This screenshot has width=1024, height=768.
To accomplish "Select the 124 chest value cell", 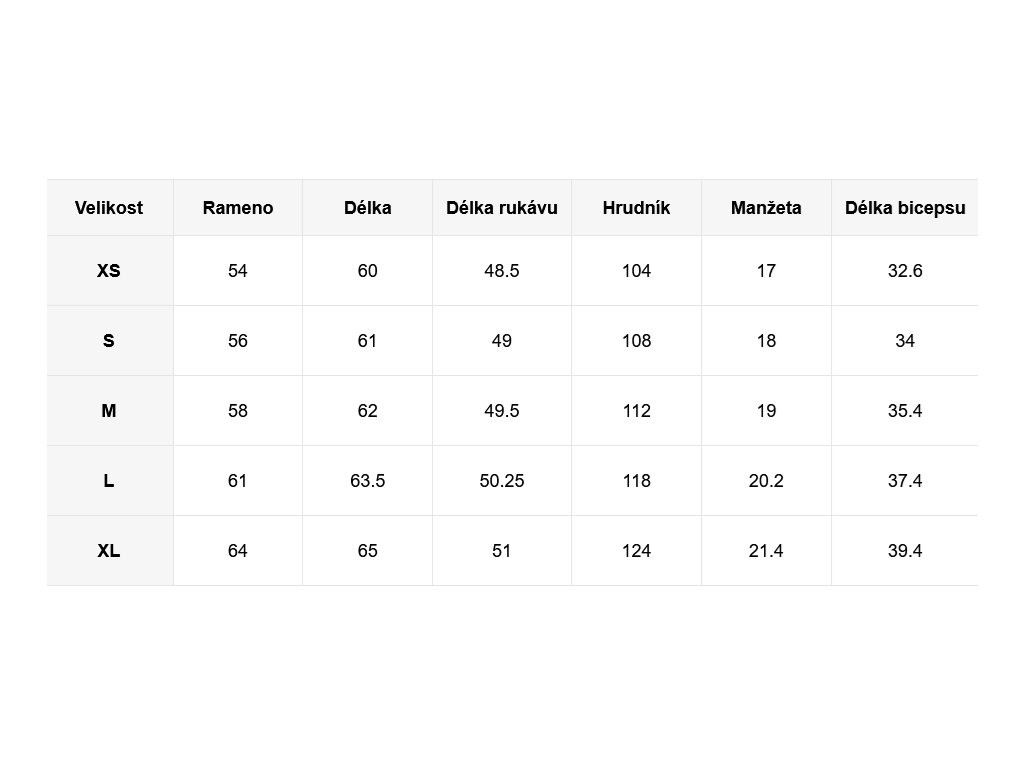I will (636, 550).
